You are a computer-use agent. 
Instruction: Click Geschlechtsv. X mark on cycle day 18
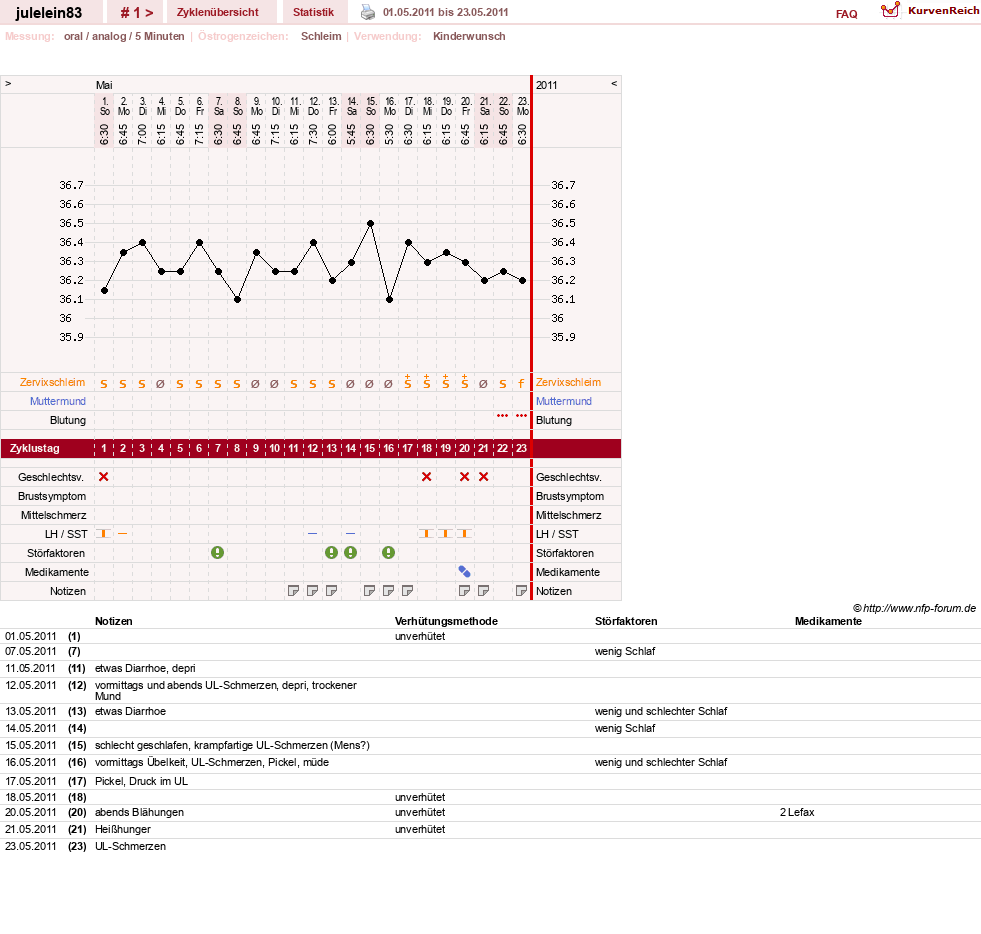426,477
